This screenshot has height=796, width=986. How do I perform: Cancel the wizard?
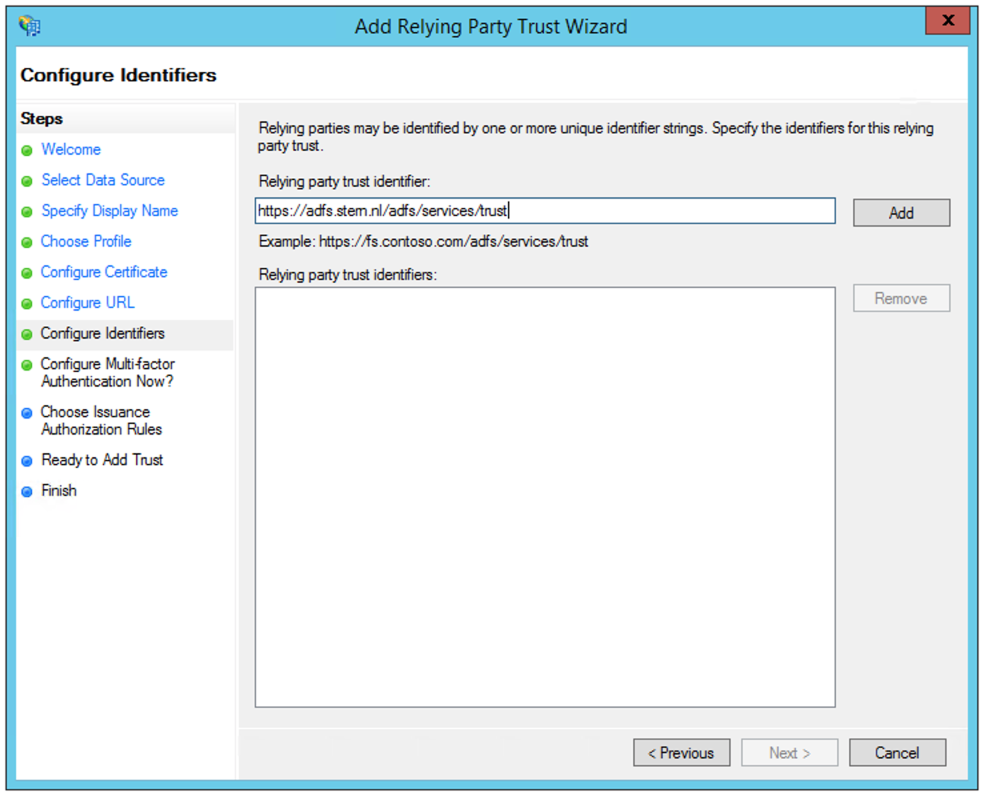897,753
